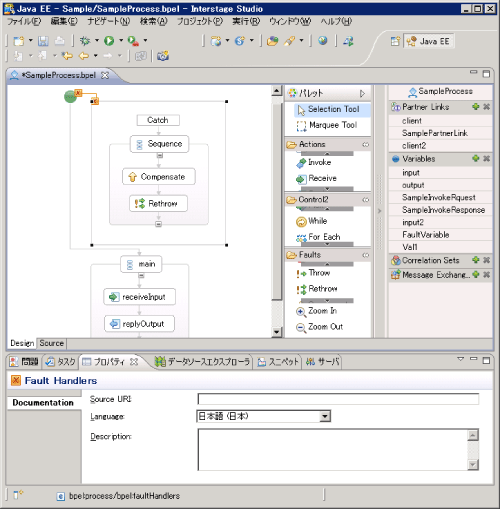The height and width of the screenshot is (509, 500).
Task: Open the データソースエクスプローラ tab
Action: point(202,362)
